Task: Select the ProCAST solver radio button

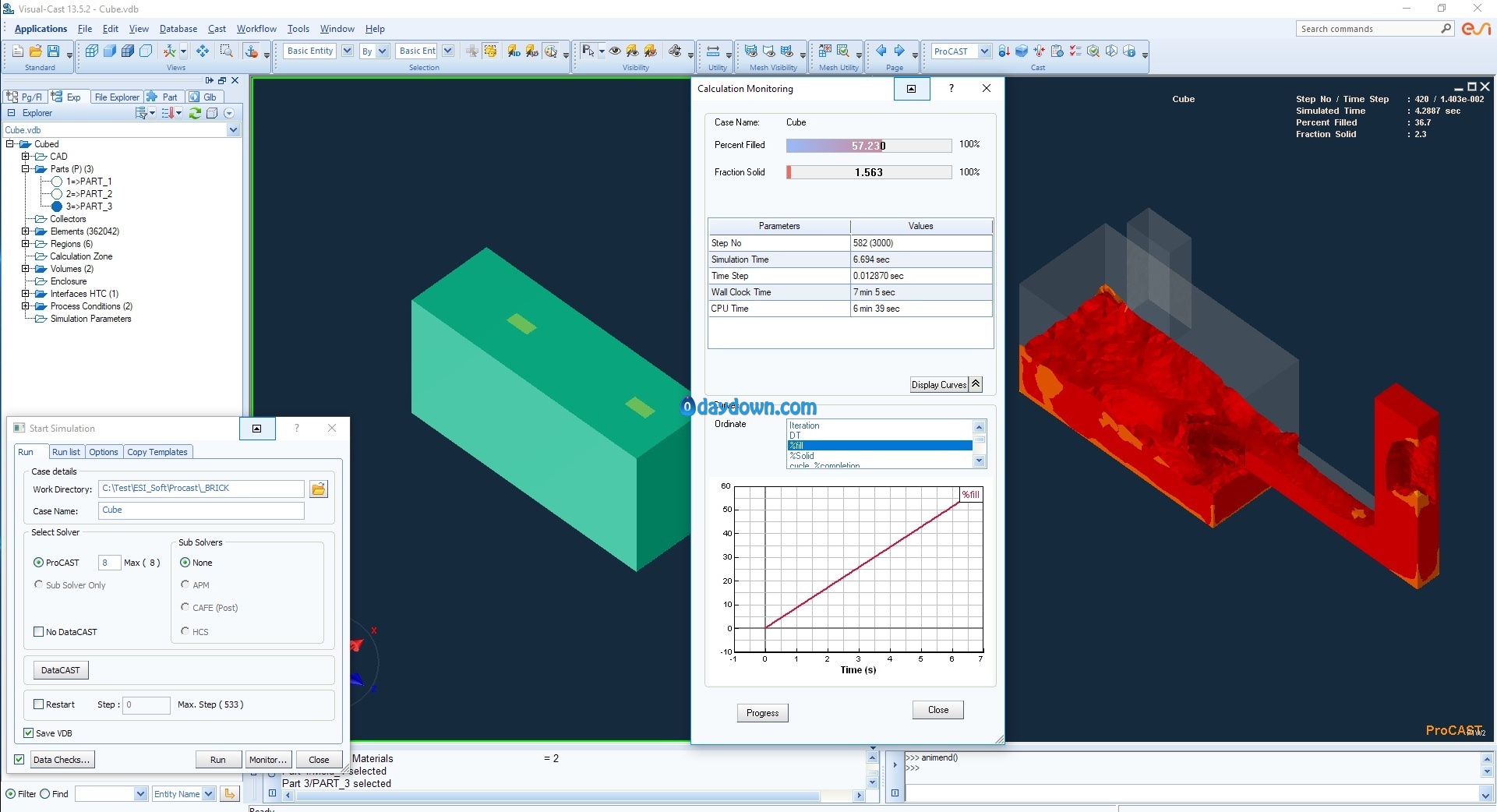Action: (38, 563)
